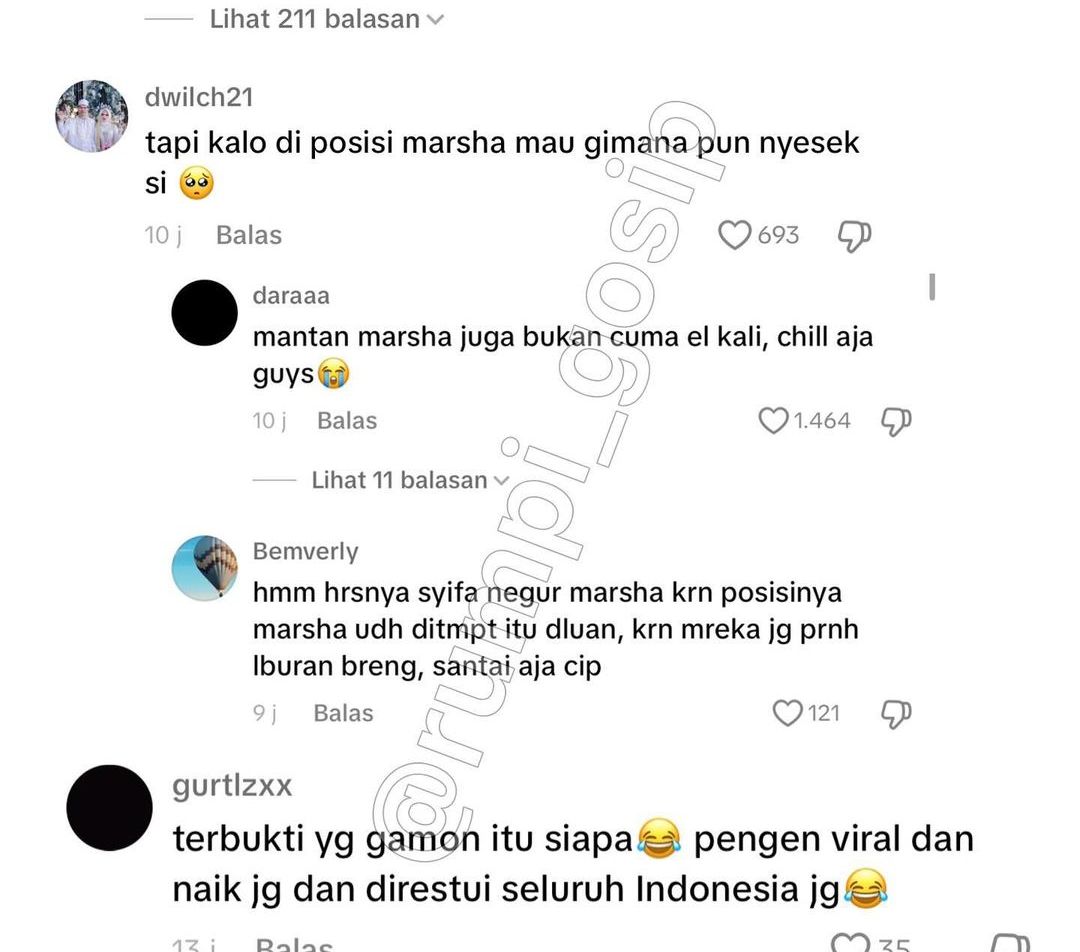Click chevron next to 211 balasan
This screenshot has height=952, width=1080.
click(435, 20)
